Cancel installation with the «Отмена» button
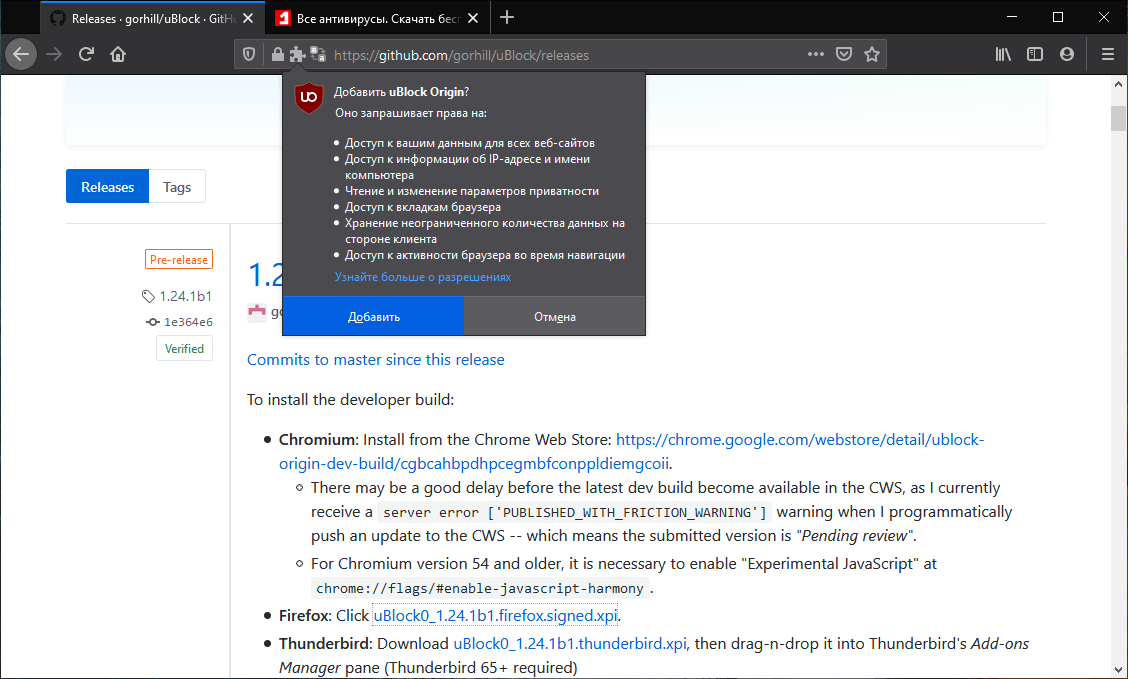The width and height of the screenshot is (1128, 679). tap(555, 315)
